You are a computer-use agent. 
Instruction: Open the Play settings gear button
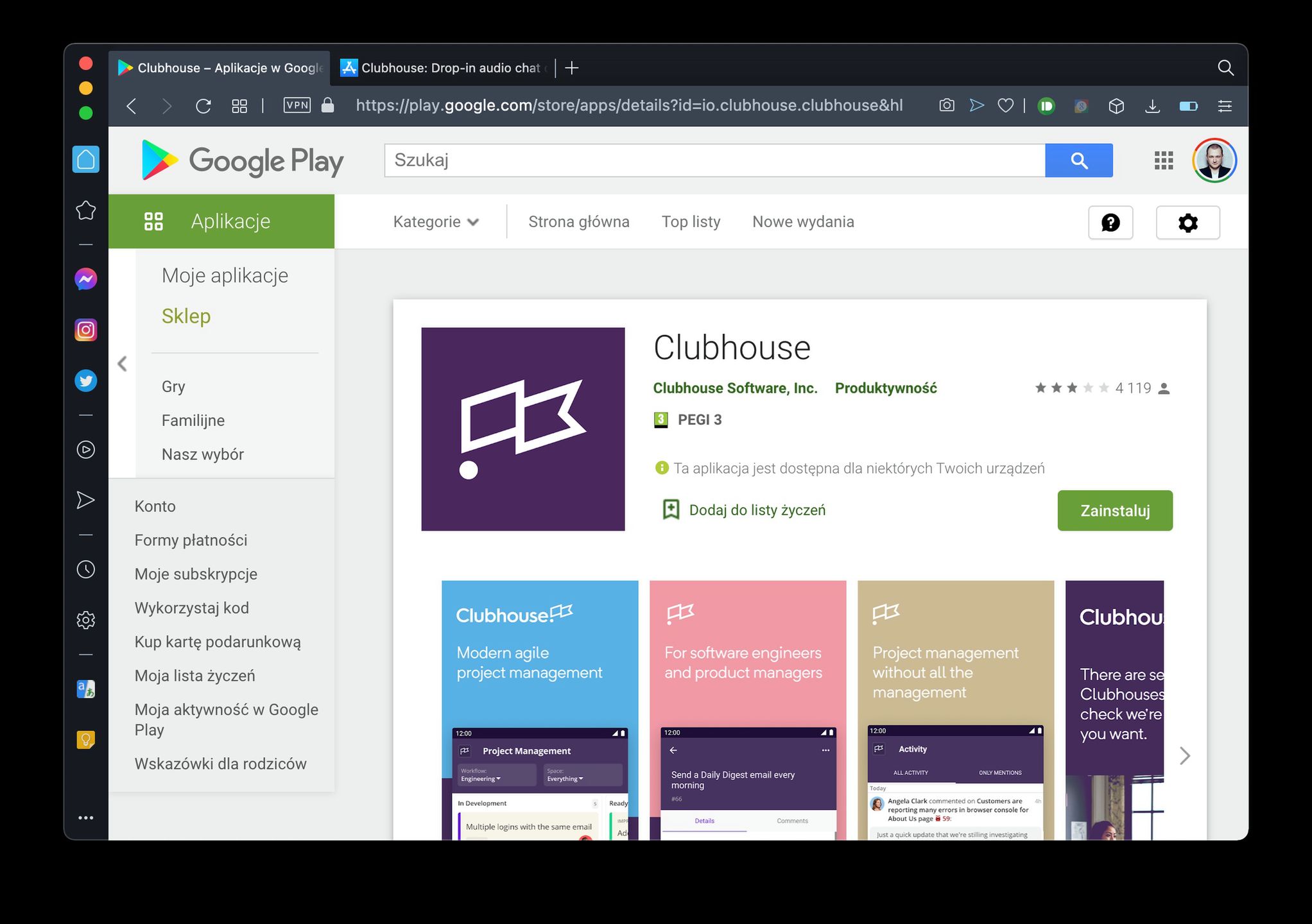point(1188,223)
